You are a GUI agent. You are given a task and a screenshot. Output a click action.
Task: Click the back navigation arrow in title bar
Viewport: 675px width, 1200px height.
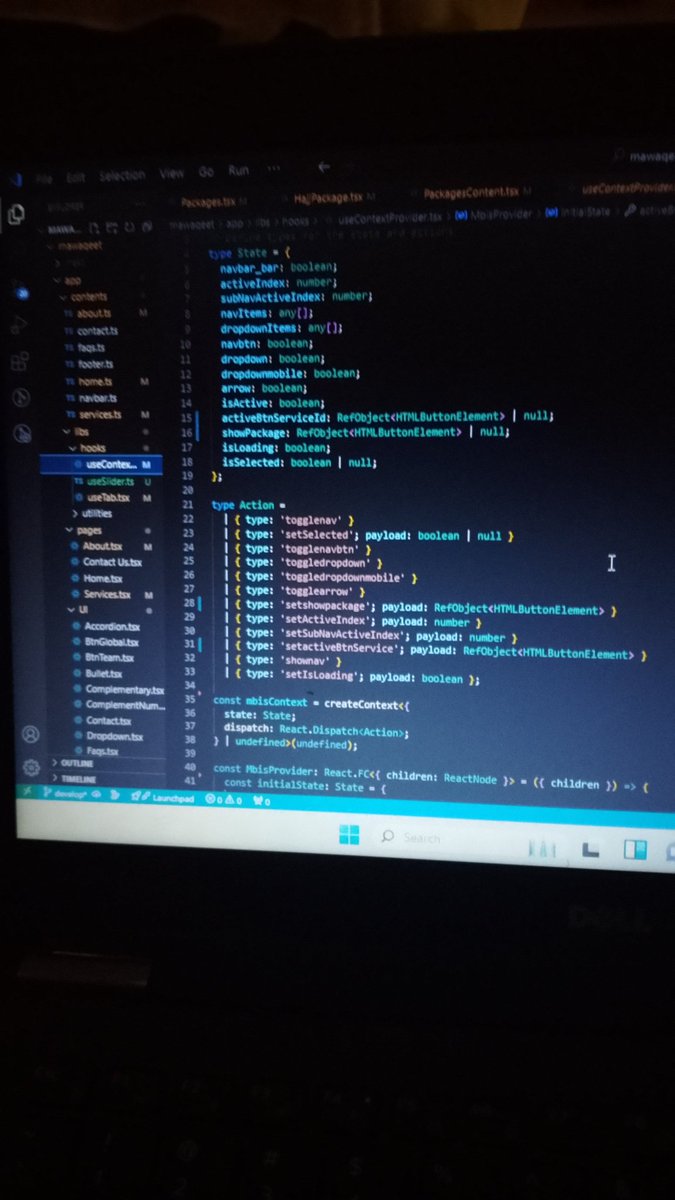coord(323,167)
